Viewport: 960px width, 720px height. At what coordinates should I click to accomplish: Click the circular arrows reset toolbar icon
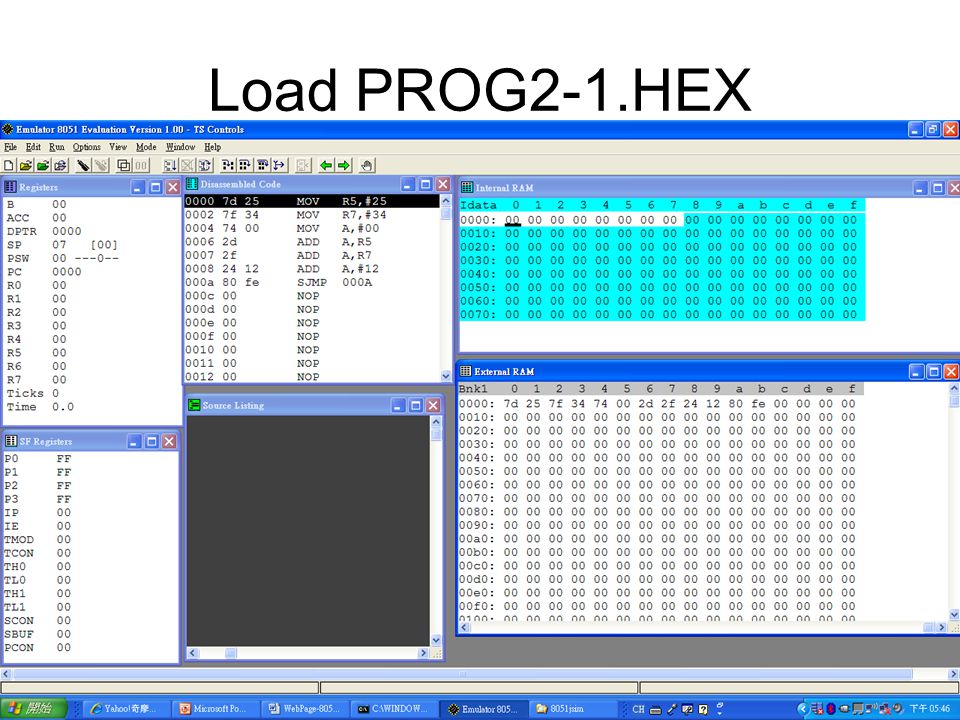pos(204,165)
